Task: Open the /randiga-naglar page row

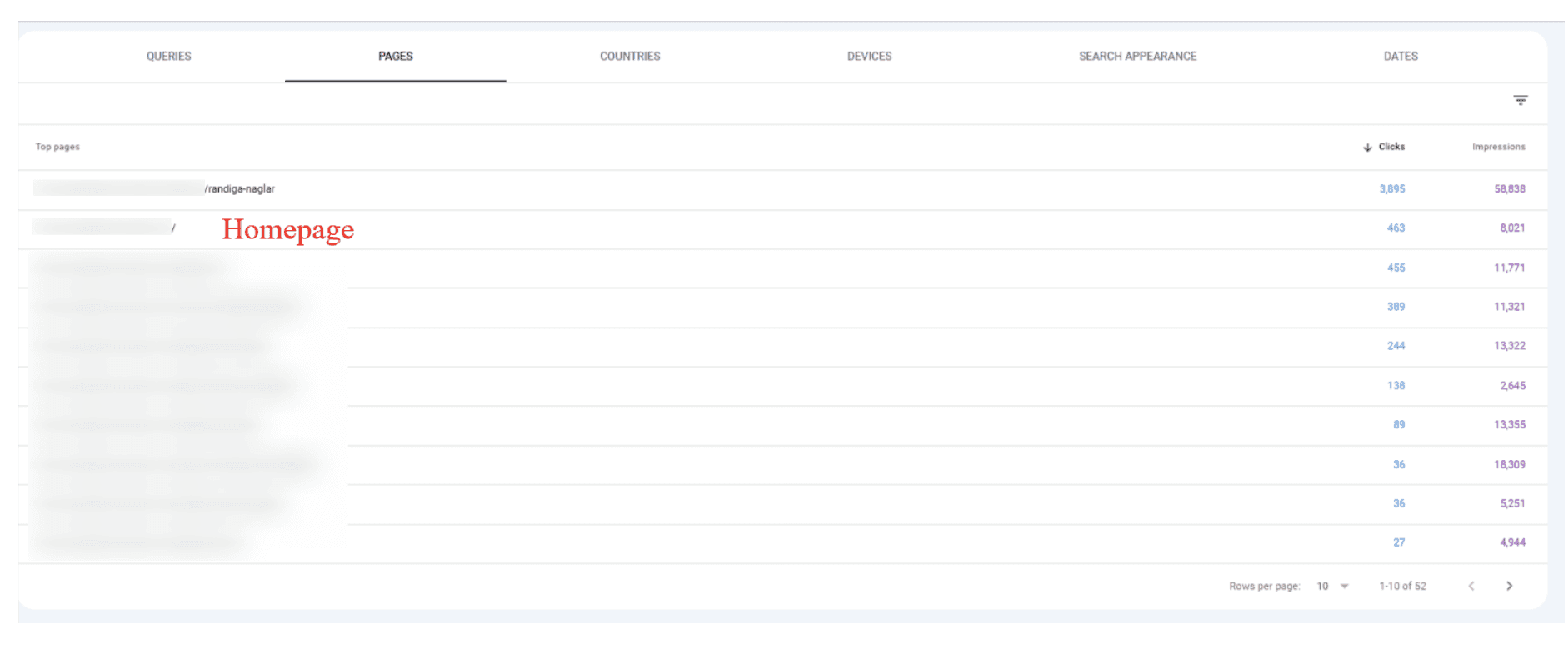Action: (x=239, y=189)
